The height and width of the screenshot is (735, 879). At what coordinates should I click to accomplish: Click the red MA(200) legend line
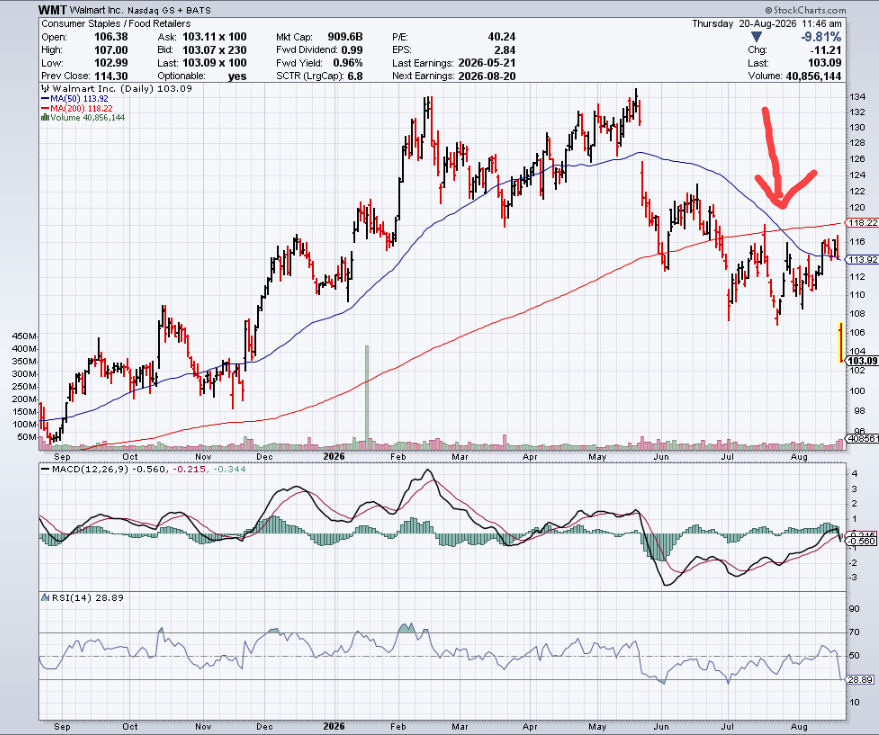click(45, 108)
